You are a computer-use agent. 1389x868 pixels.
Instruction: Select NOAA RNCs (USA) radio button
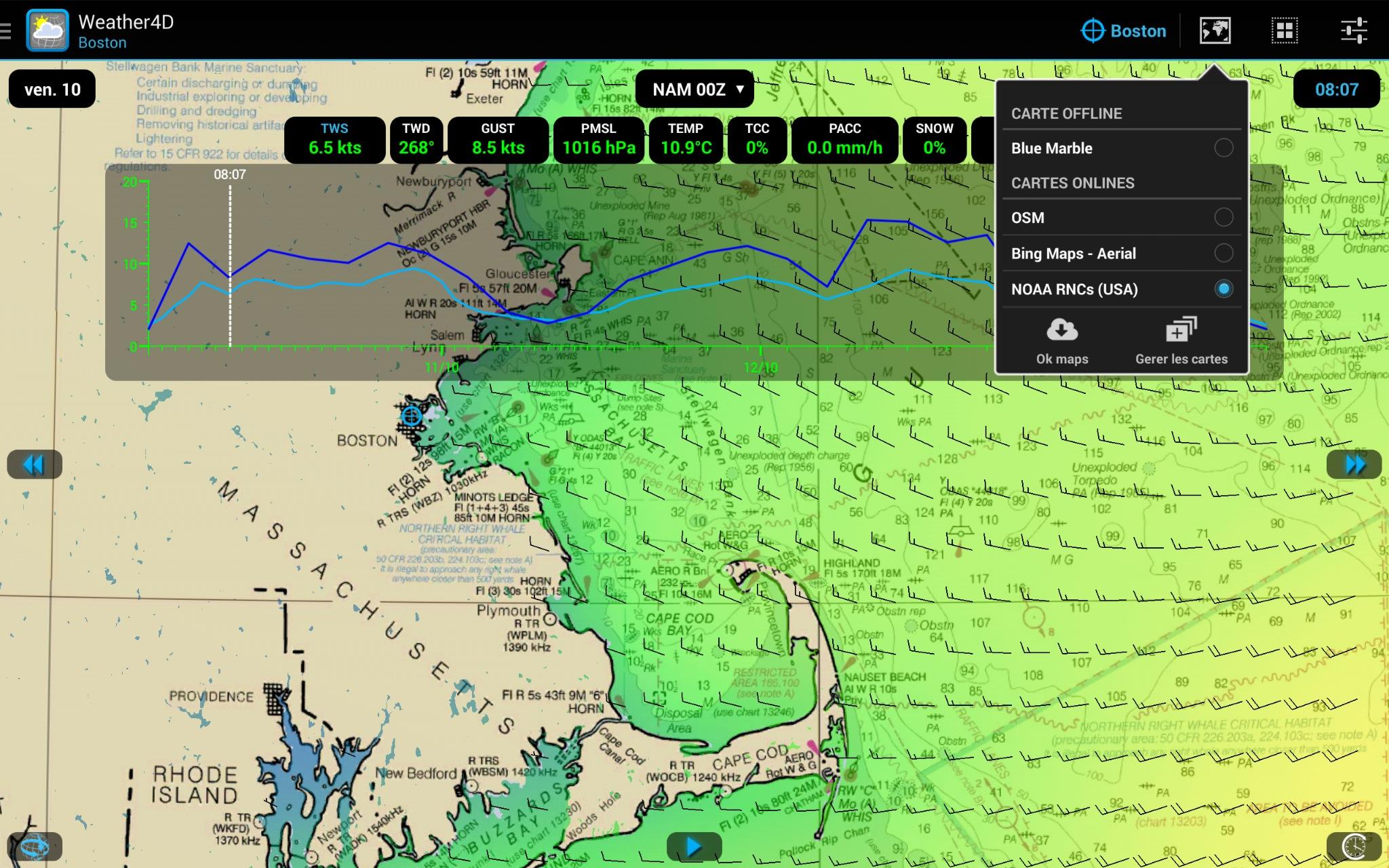point(1224,289)
